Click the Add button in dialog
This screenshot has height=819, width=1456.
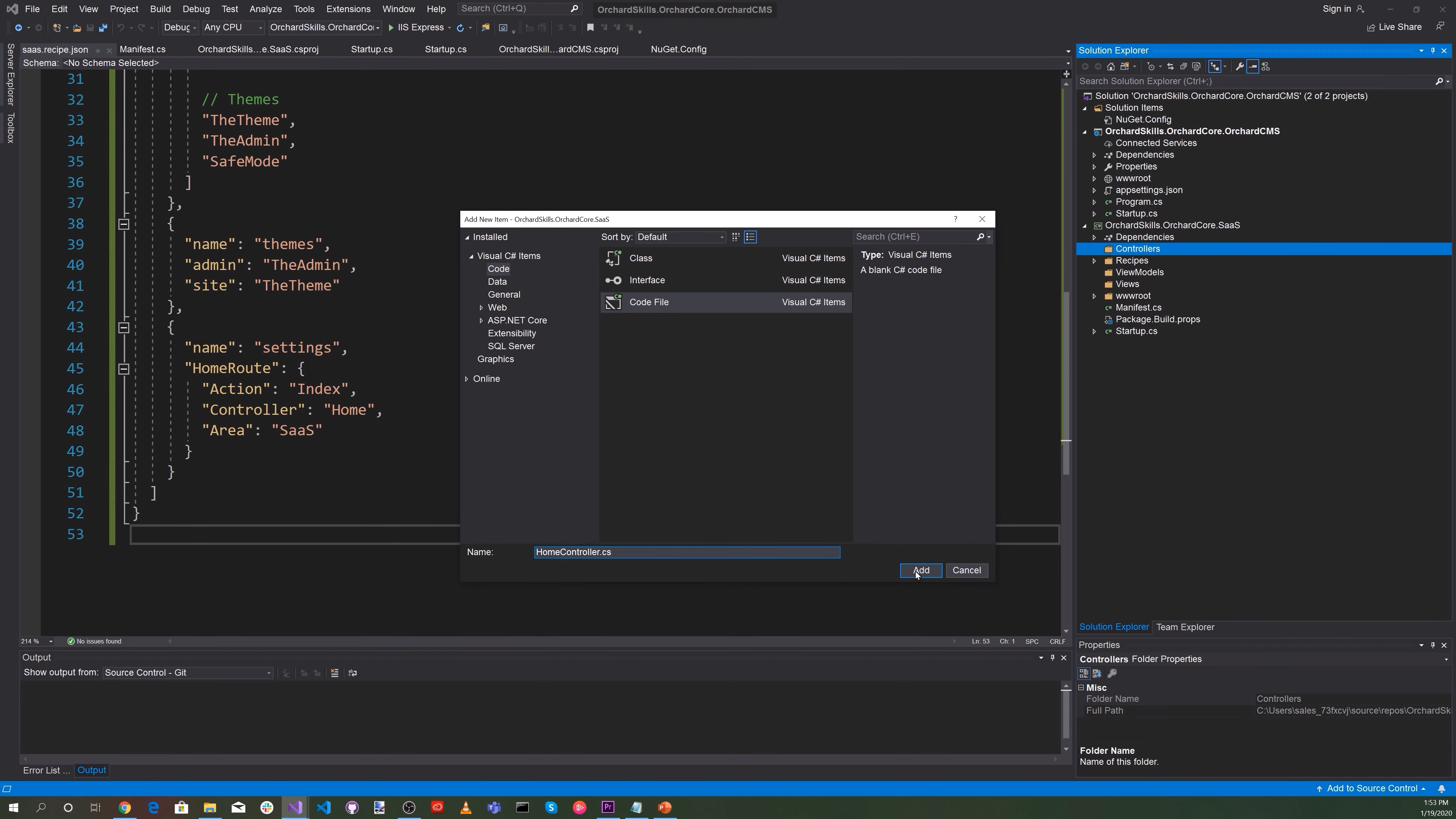point(921,571)
